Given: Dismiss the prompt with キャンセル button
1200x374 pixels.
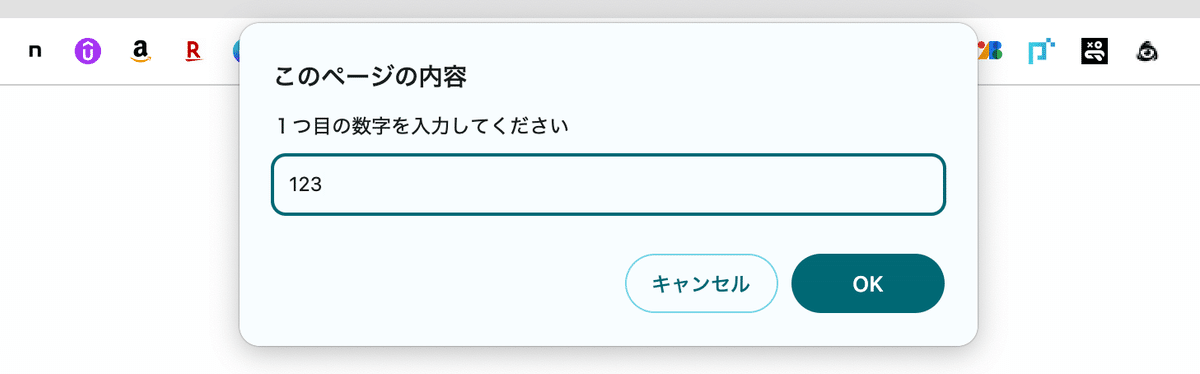Looking at the screenshot, I should point(701,283).
